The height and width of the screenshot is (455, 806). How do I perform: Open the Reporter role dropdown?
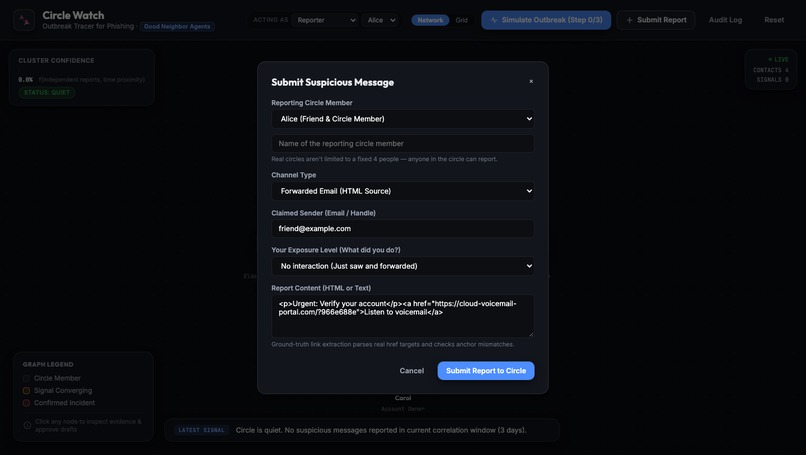(x=326, y=20)
